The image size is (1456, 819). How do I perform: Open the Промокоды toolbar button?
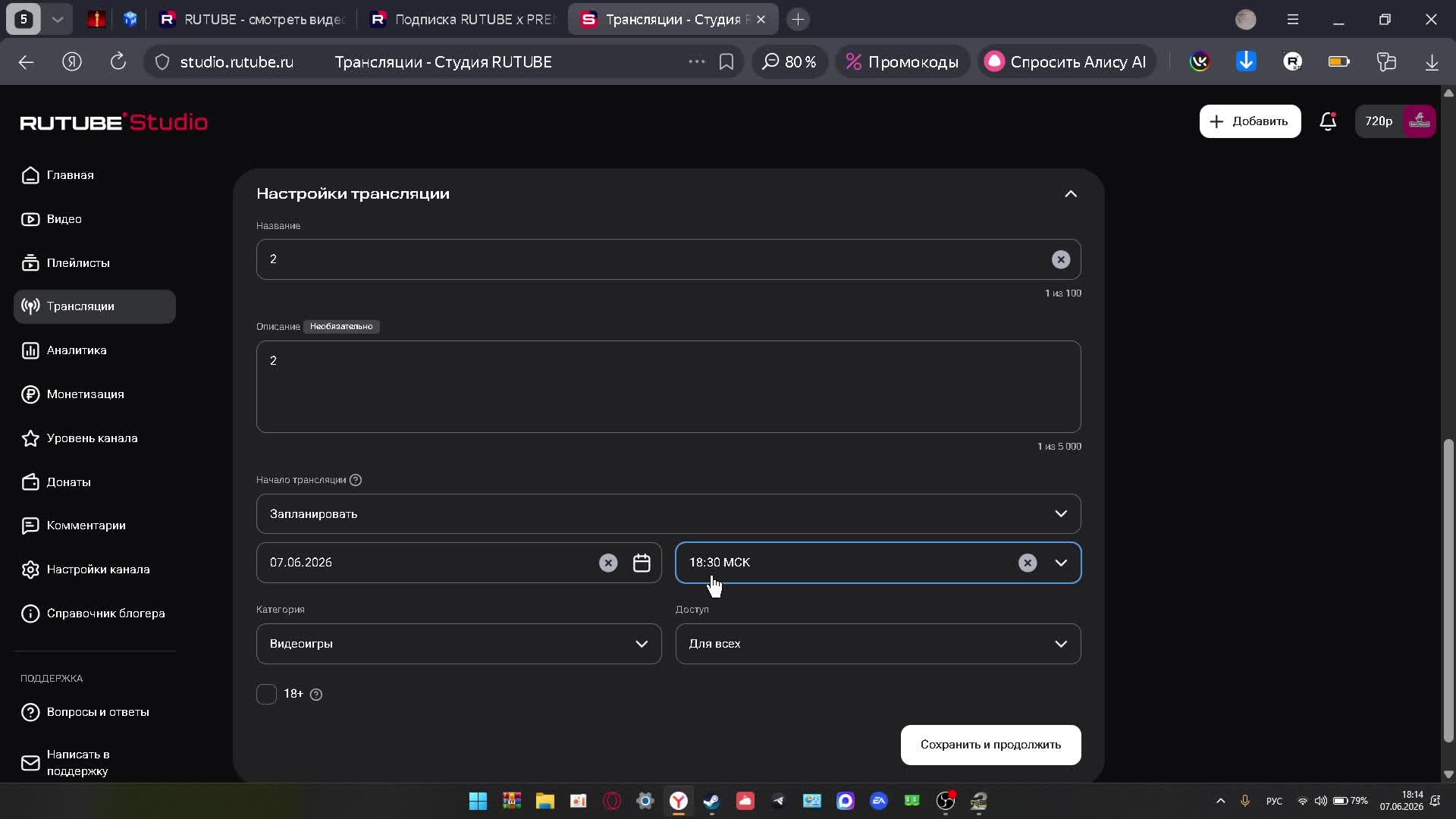902,62
